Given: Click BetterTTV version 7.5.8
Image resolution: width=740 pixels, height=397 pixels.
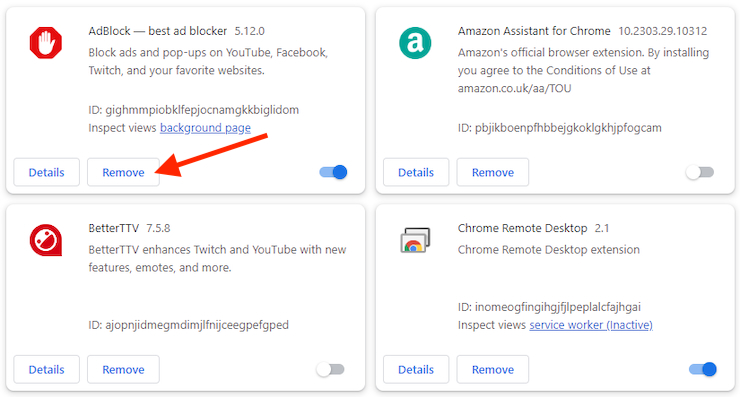Looking at the screenshot, I should (158, 228).
